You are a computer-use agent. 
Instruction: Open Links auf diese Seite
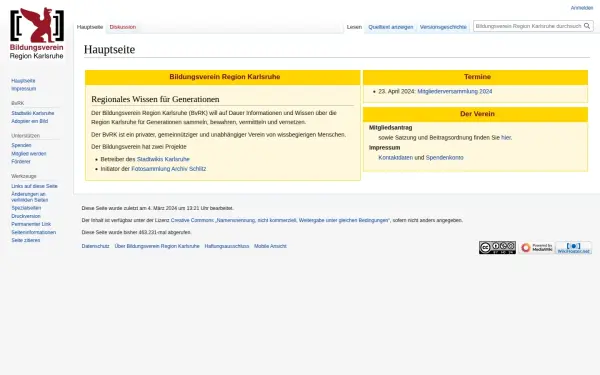(x=34, y=186)
